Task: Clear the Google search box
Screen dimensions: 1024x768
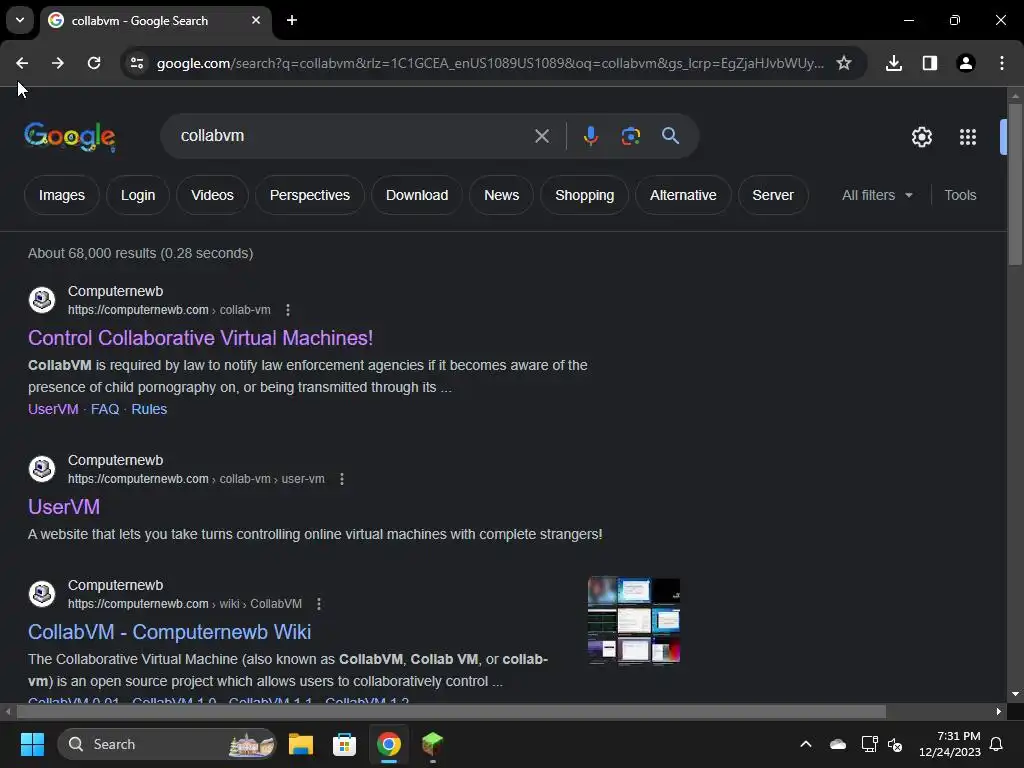Action: coord(541,136)
